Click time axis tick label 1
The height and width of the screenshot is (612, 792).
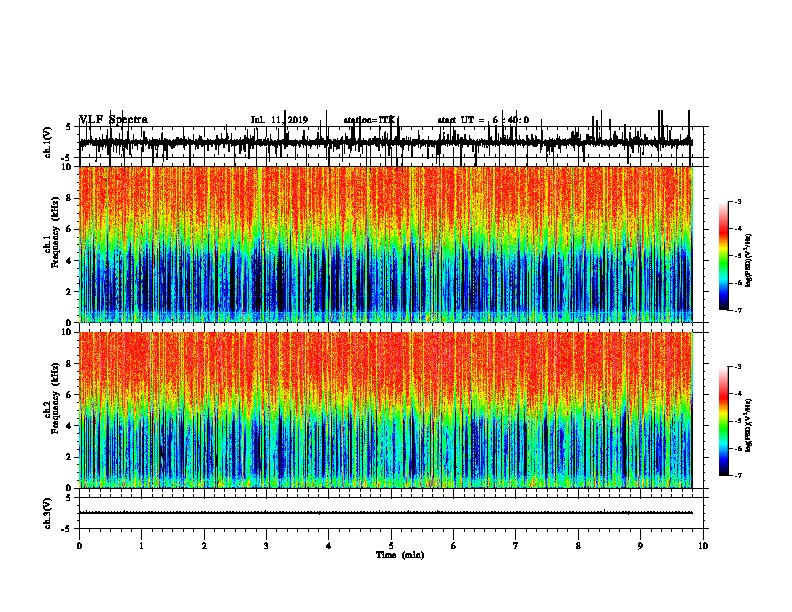pyautogui.click(x=141, y=546)
